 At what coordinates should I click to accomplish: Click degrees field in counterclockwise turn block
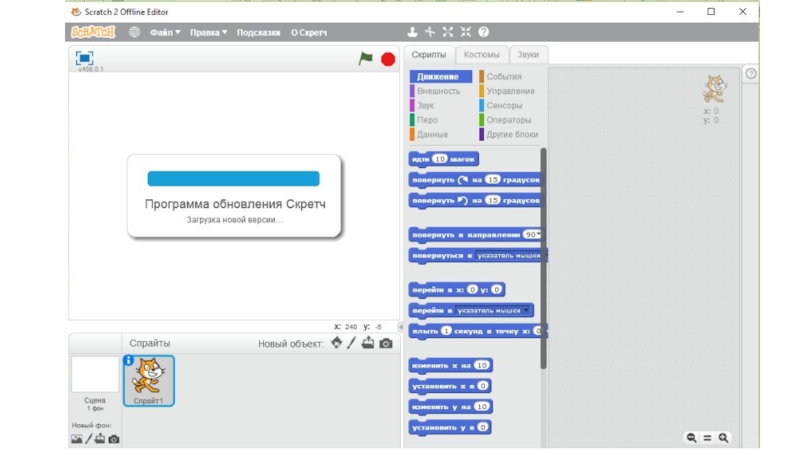pyautogui.click(x=492, y=200)
